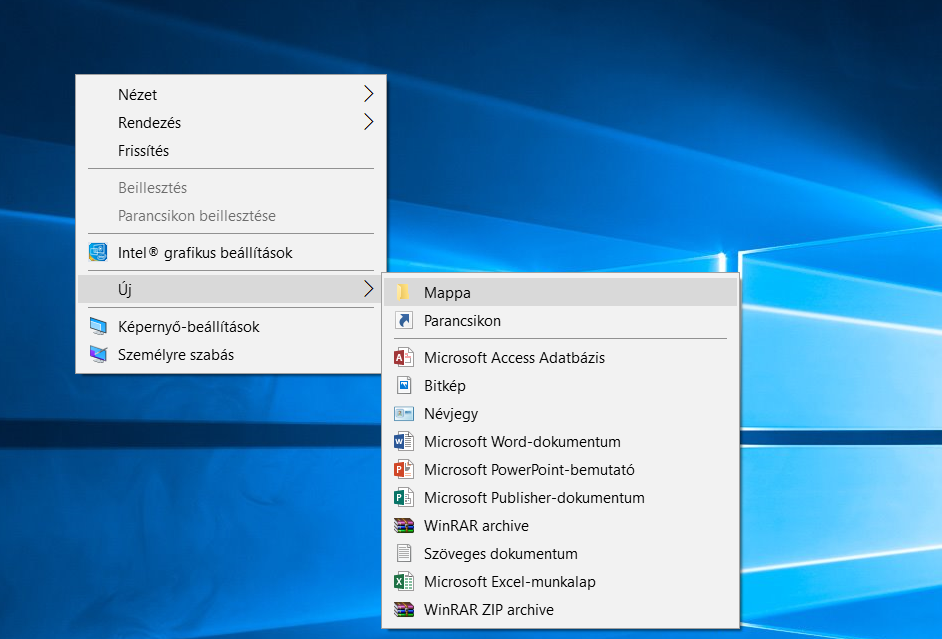Create a new WinRAR ZIP archive

tap(488, 610)
